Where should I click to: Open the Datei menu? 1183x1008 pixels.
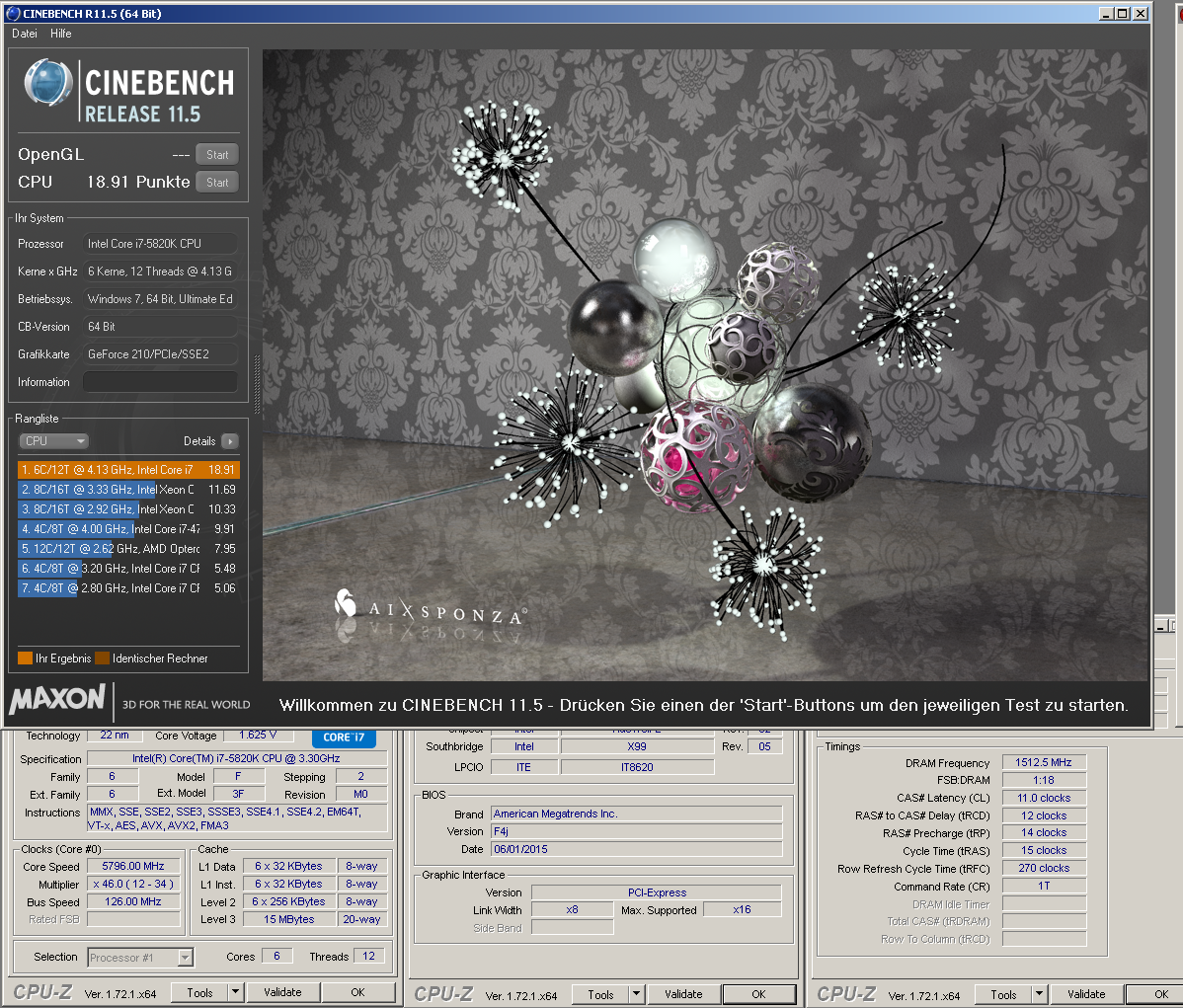click(24, 34)
